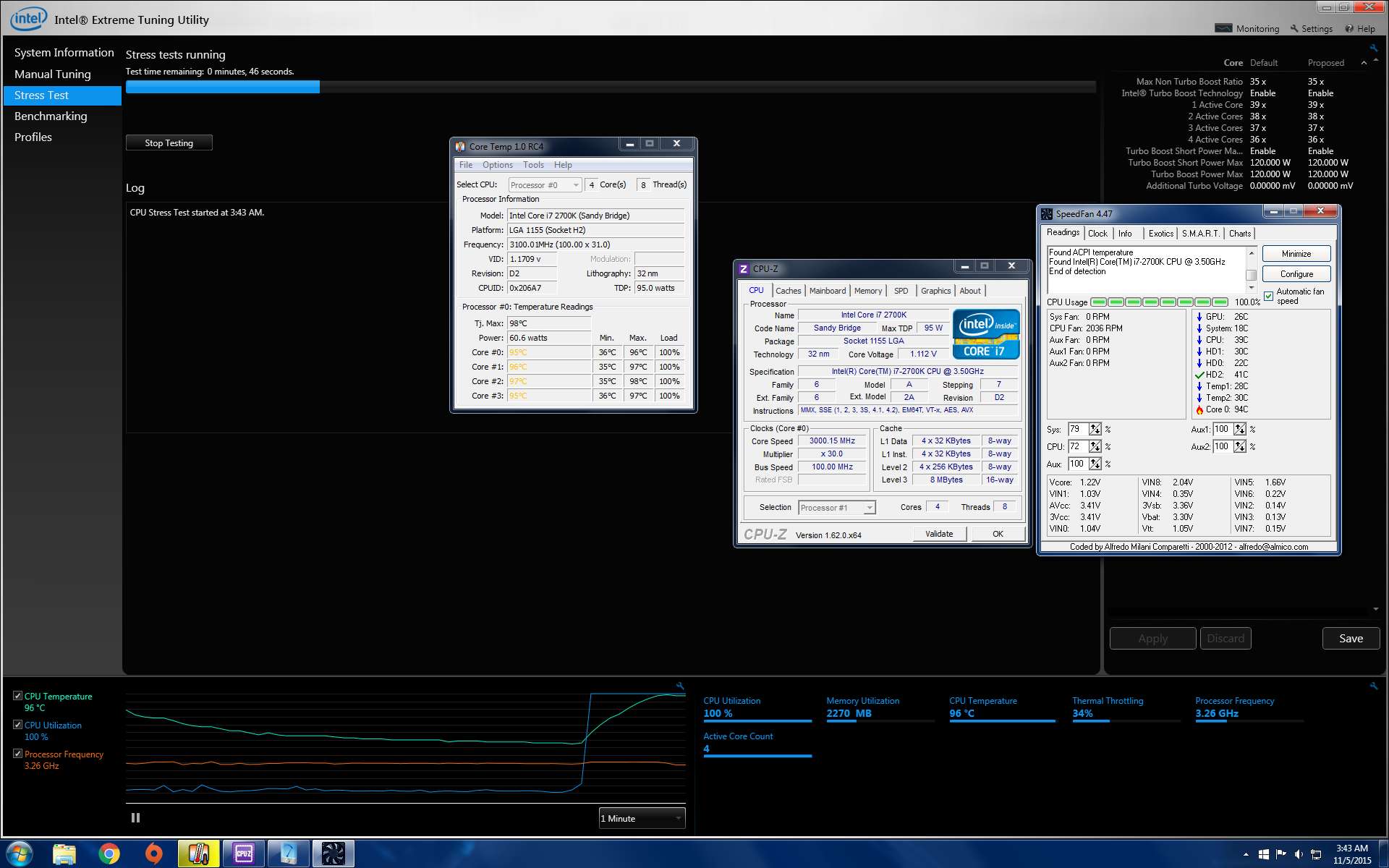Open Help in Intel XTU header
The width and height of the screenshot is (1389, 868).
(1360, 29)
